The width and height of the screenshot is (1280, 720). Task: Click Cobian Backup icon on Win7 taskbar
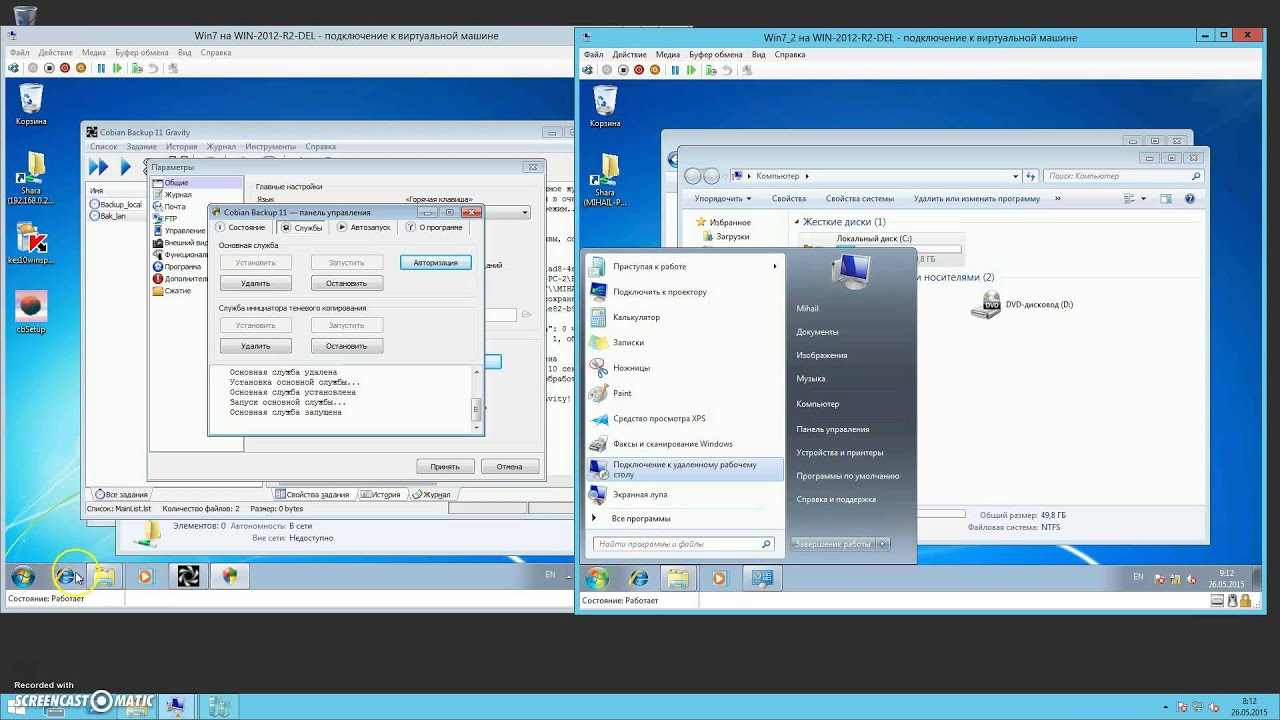pyautogui.click(x=188, y=576)
